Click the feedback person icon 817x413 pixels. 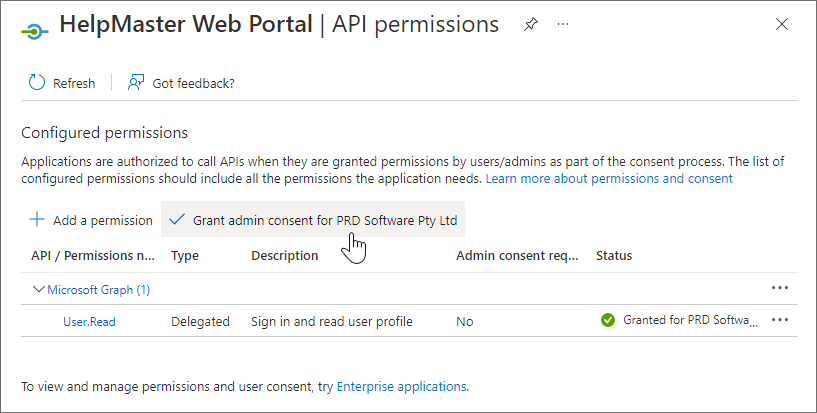click(135, 82)
